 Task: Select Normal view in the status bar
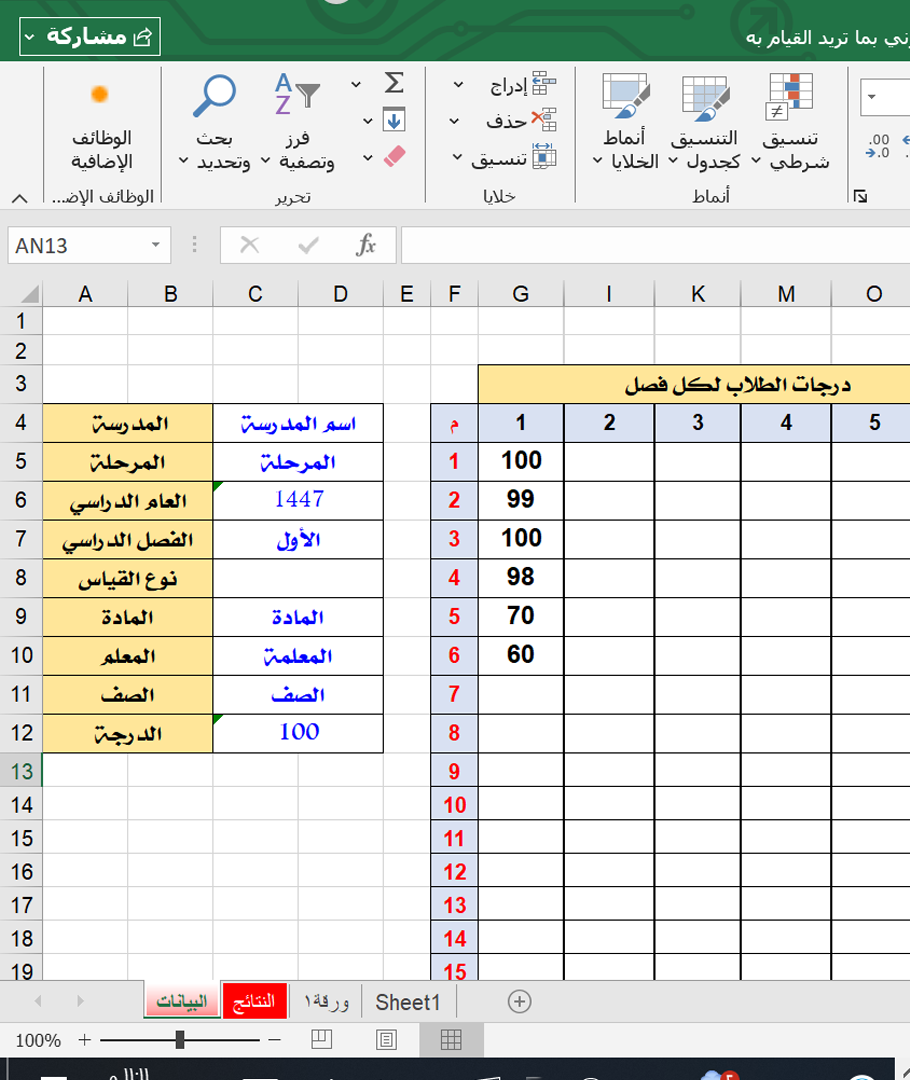[x=451, y=1040]
